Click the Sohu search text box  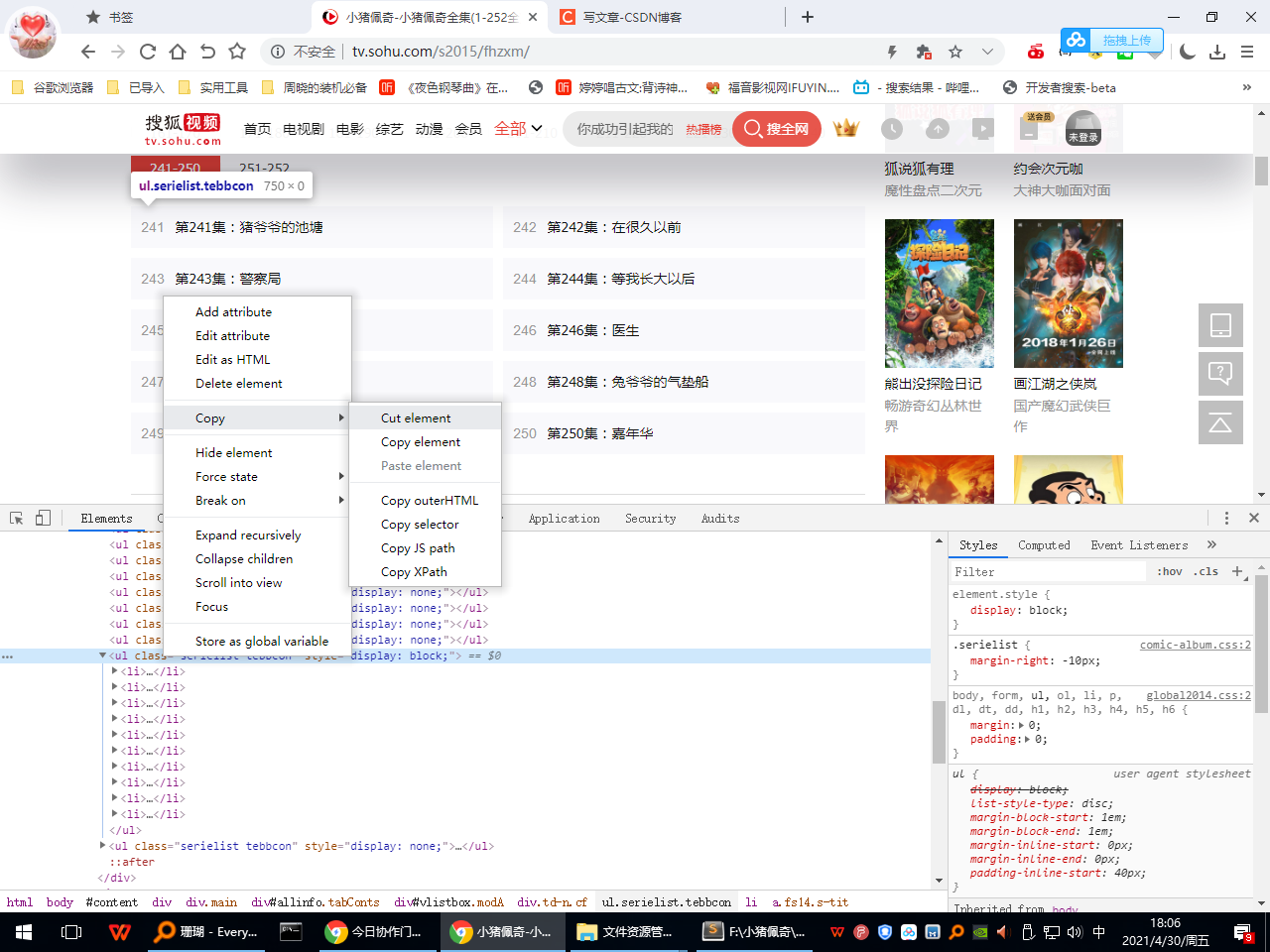click(625, 129)
